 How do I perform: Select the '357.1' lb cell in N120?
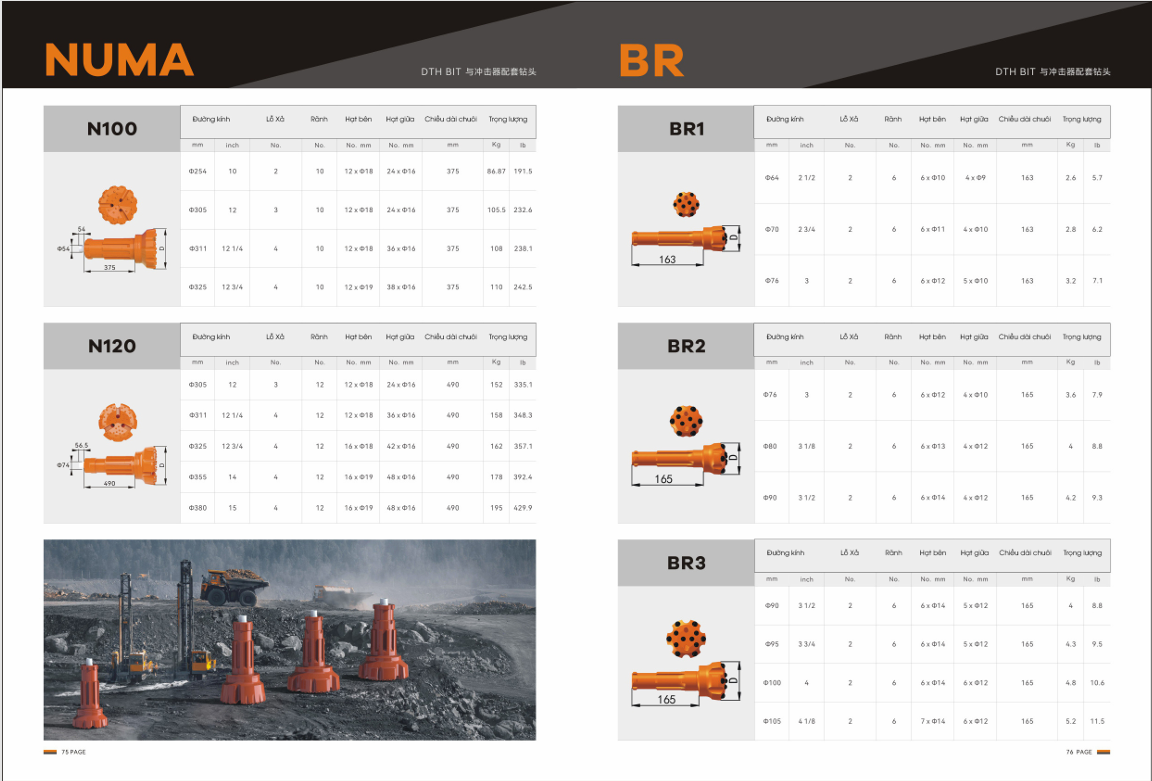pyautogui.click(x=523, y=446)
